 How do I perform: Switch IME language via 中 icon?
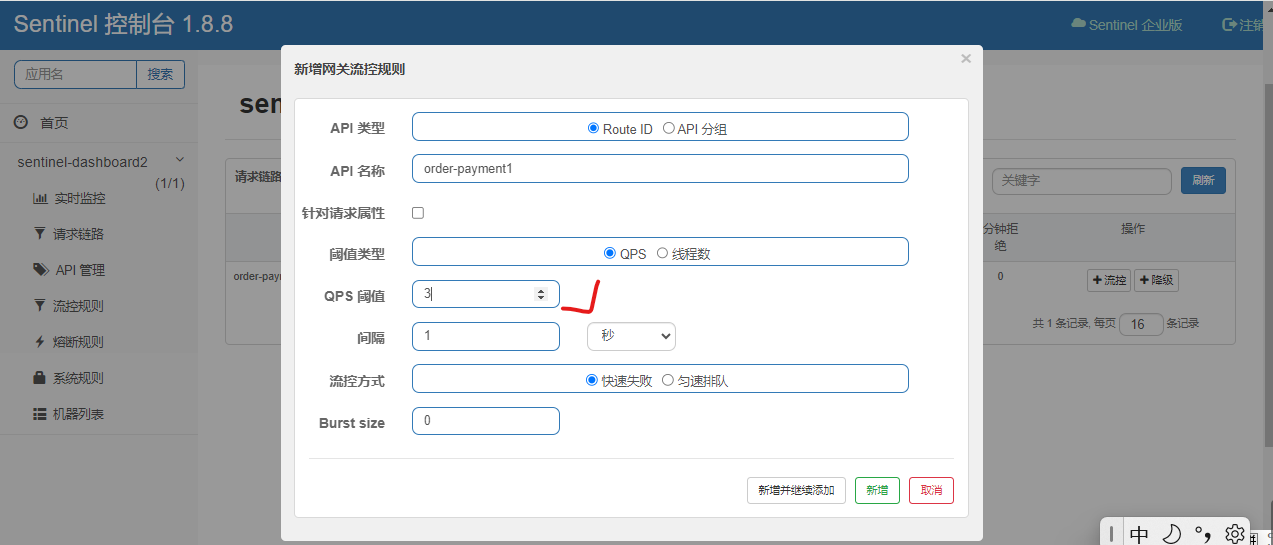click(x=1139, y=534)
